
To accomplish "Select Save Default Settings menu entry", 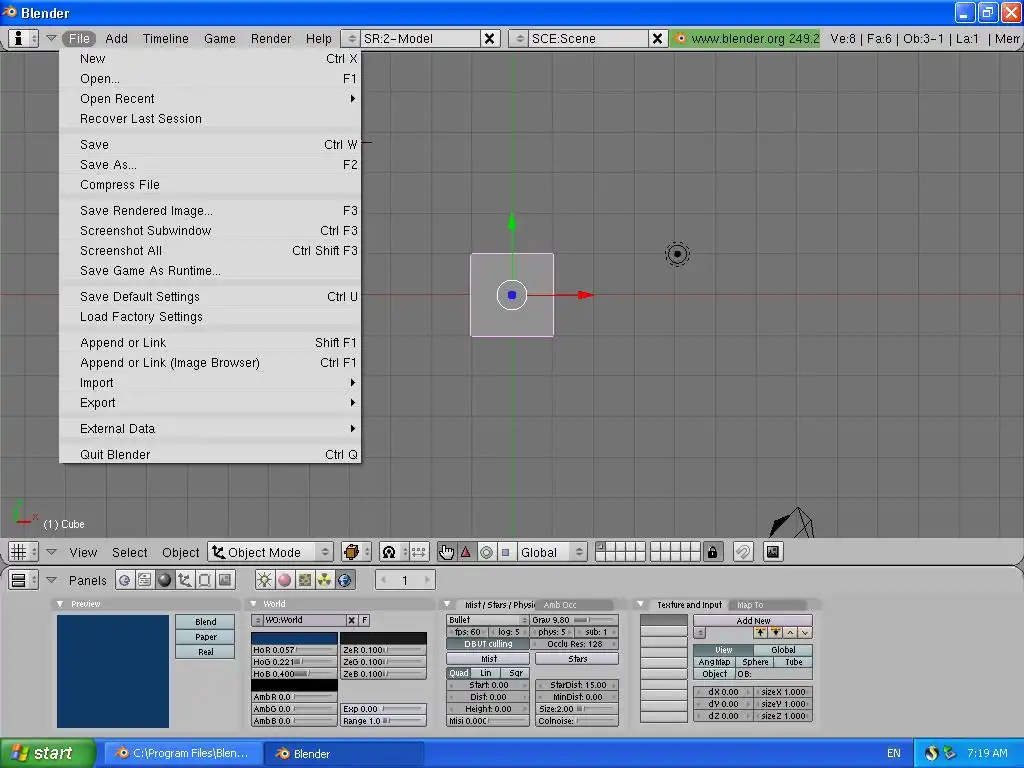I will [210, 296].
